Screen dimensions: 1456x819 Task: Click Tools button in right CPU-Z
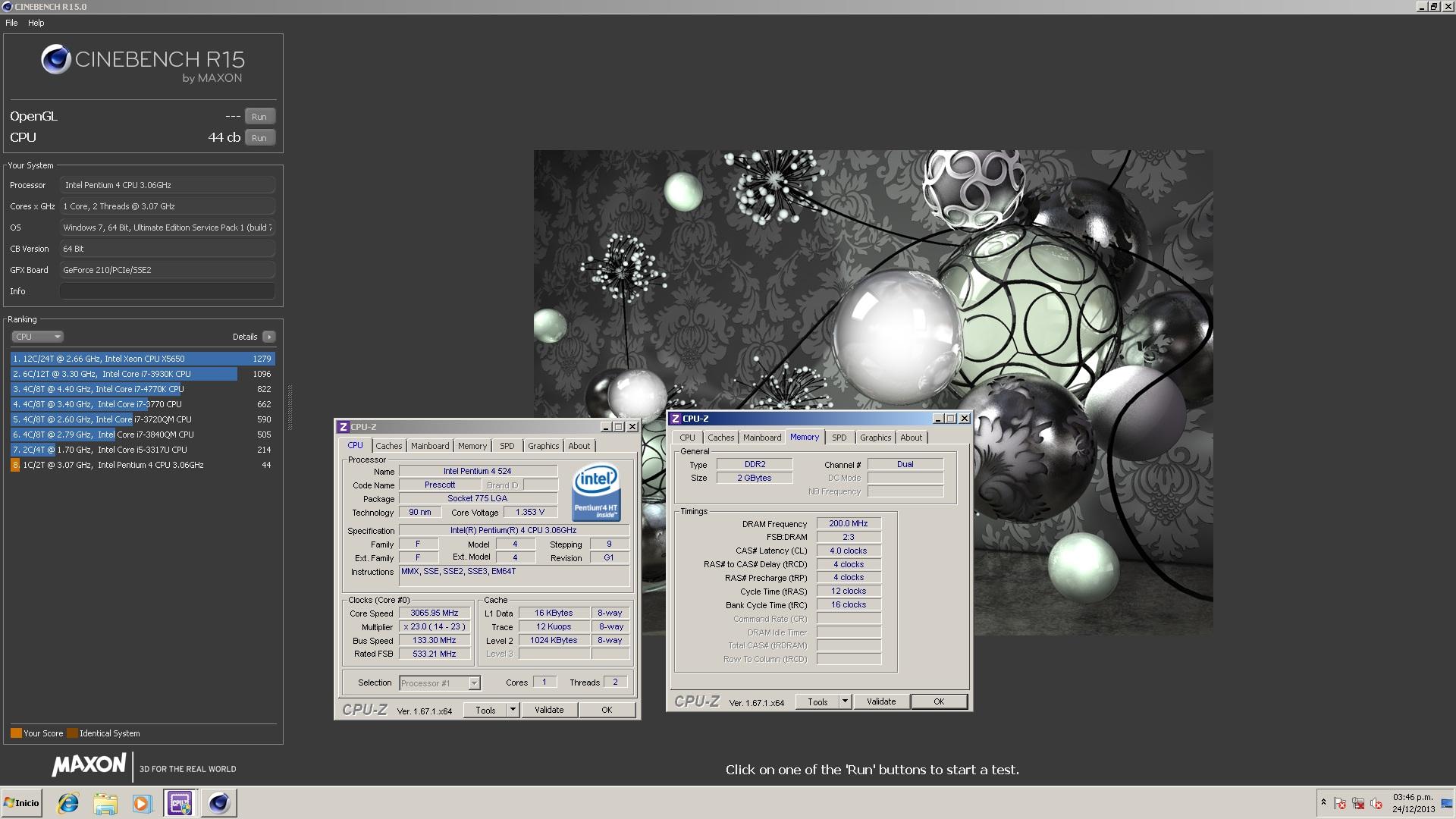click(x=817, y=702)
